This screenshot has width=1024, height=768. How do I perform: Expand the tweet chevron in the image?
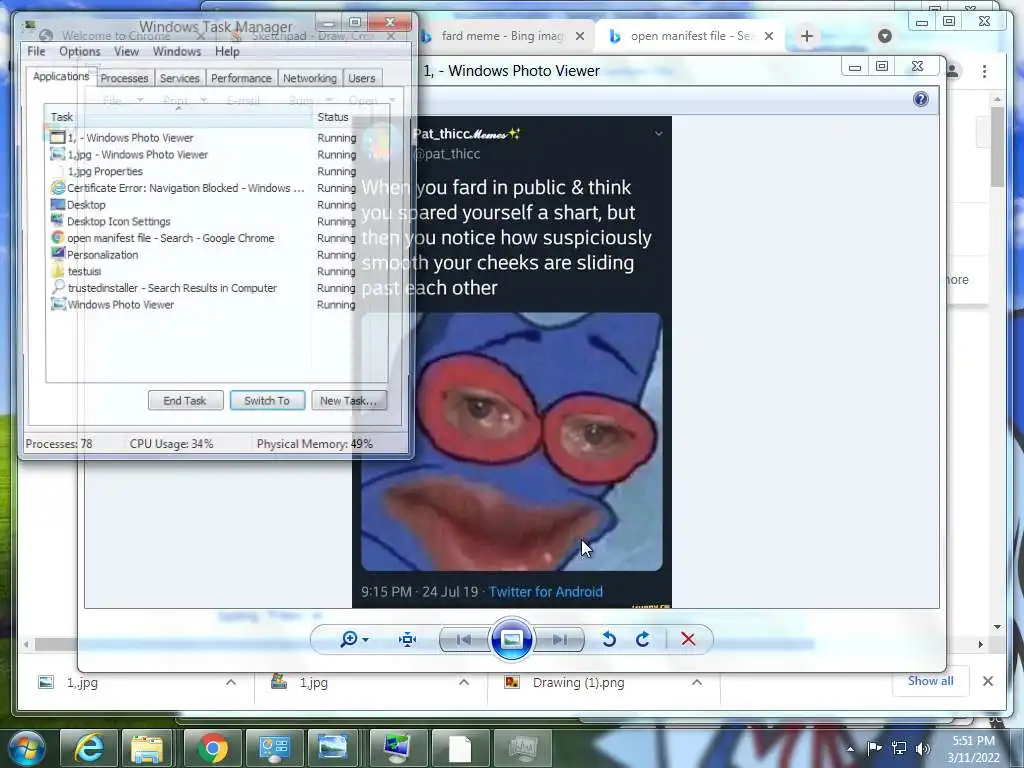[x=658, y=134]
